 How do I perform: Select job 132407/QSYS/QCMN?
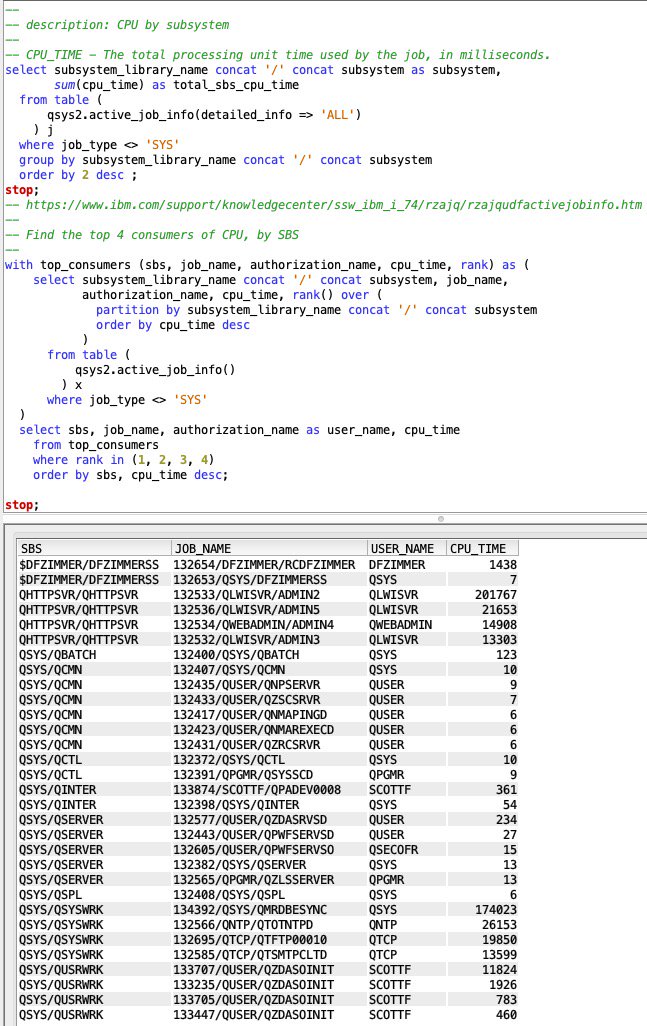pos(229,669)
